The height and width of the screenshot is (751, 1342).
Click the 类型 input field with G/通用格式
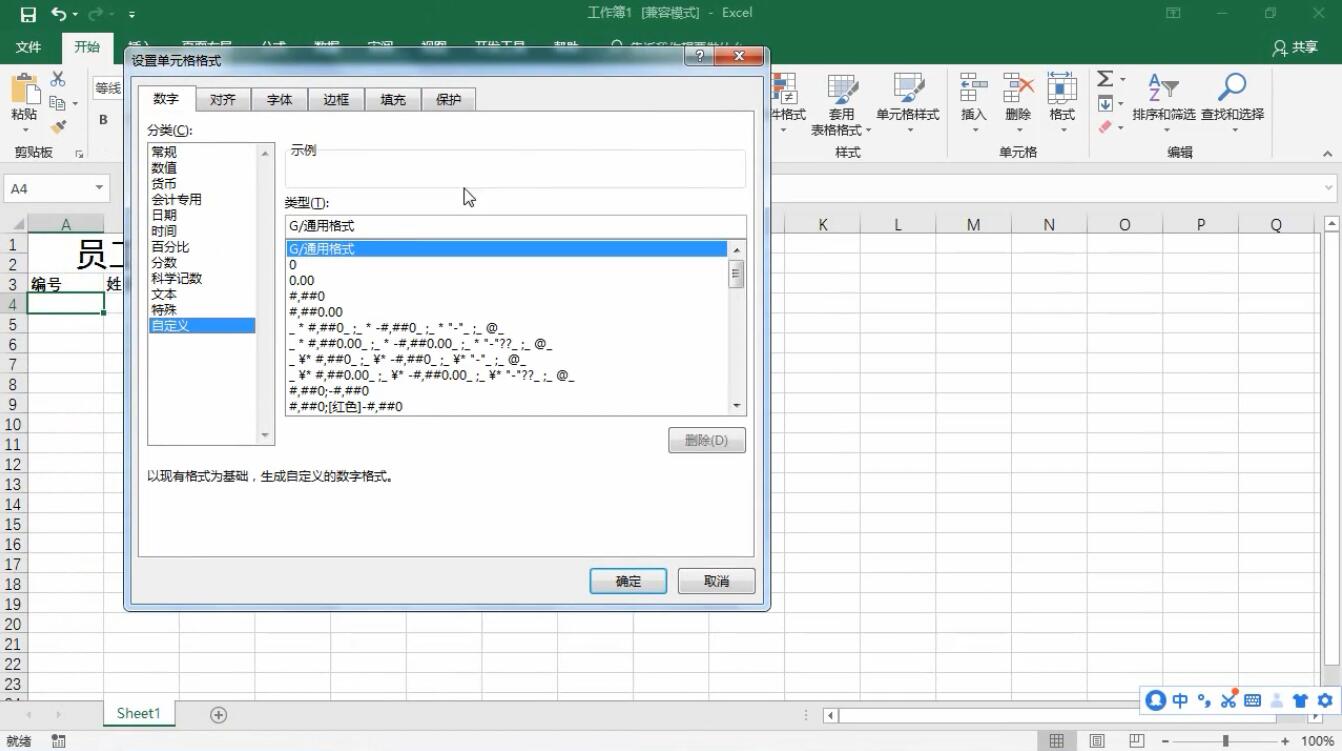tap(515, 226)
